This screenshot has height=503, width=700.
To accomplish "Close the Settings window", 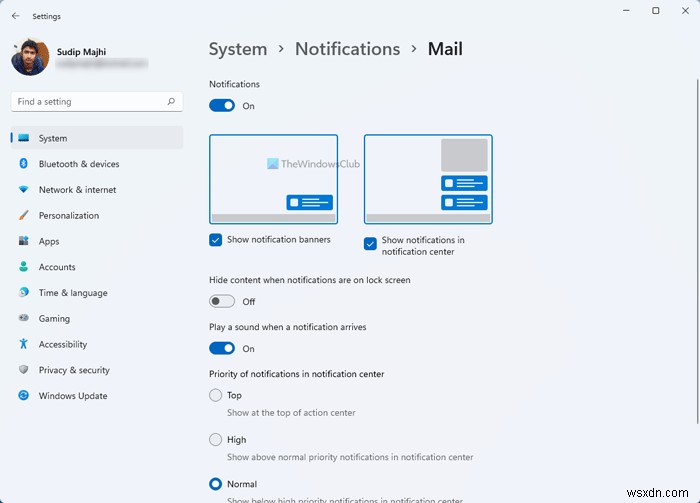I will (x=685, y=11).
